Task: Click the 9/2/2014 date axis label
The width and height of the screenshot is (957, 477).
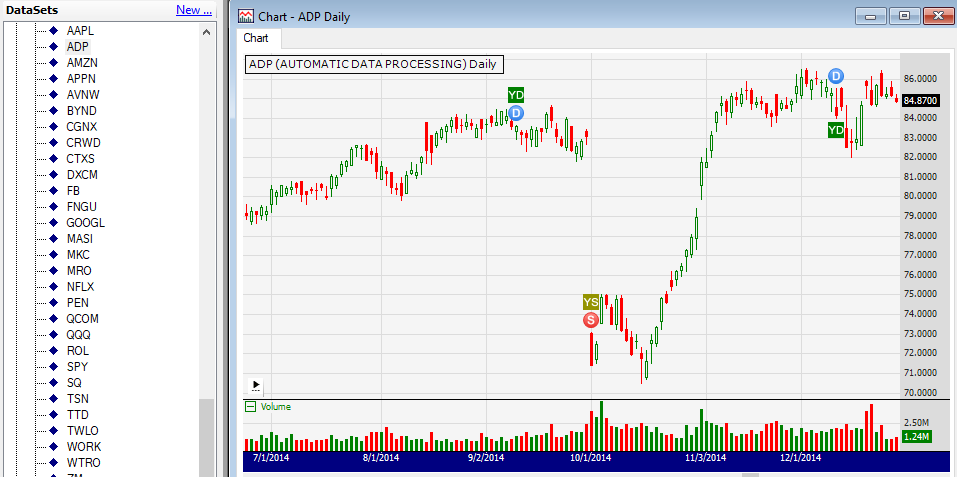Action: pyautogui.click(x=486, y=457)
